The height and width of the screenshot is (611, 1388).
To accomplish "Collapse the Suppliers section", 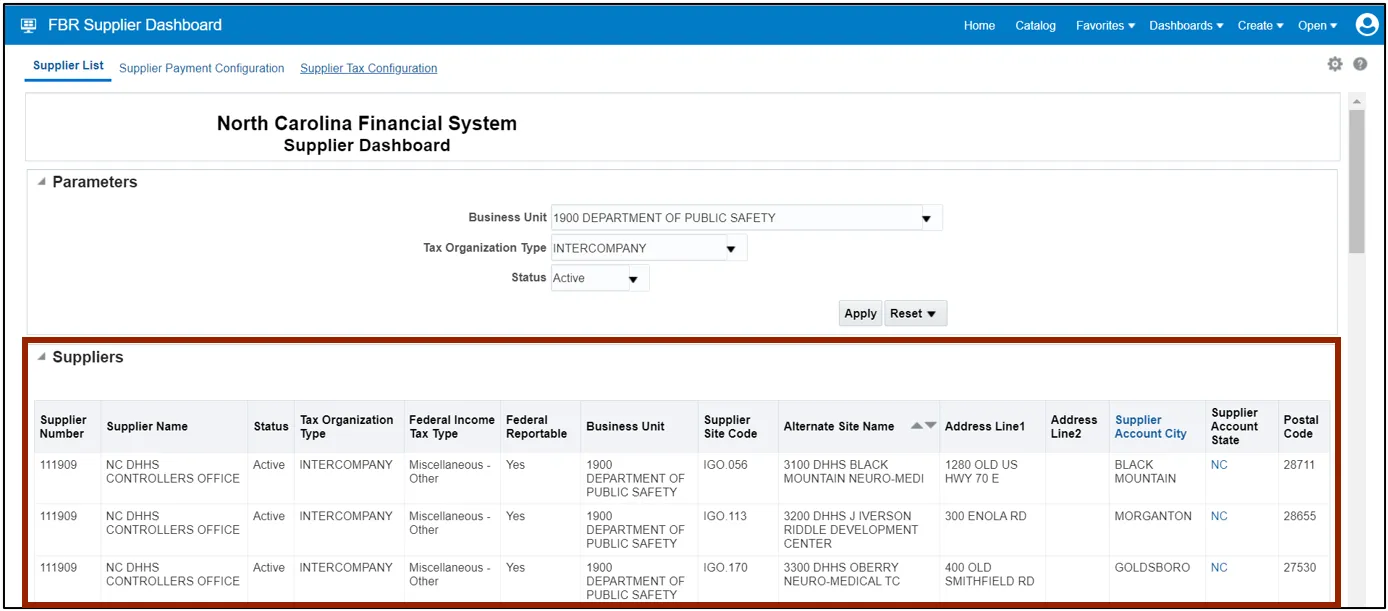I will pyautogui.click(x=41, y=357).
